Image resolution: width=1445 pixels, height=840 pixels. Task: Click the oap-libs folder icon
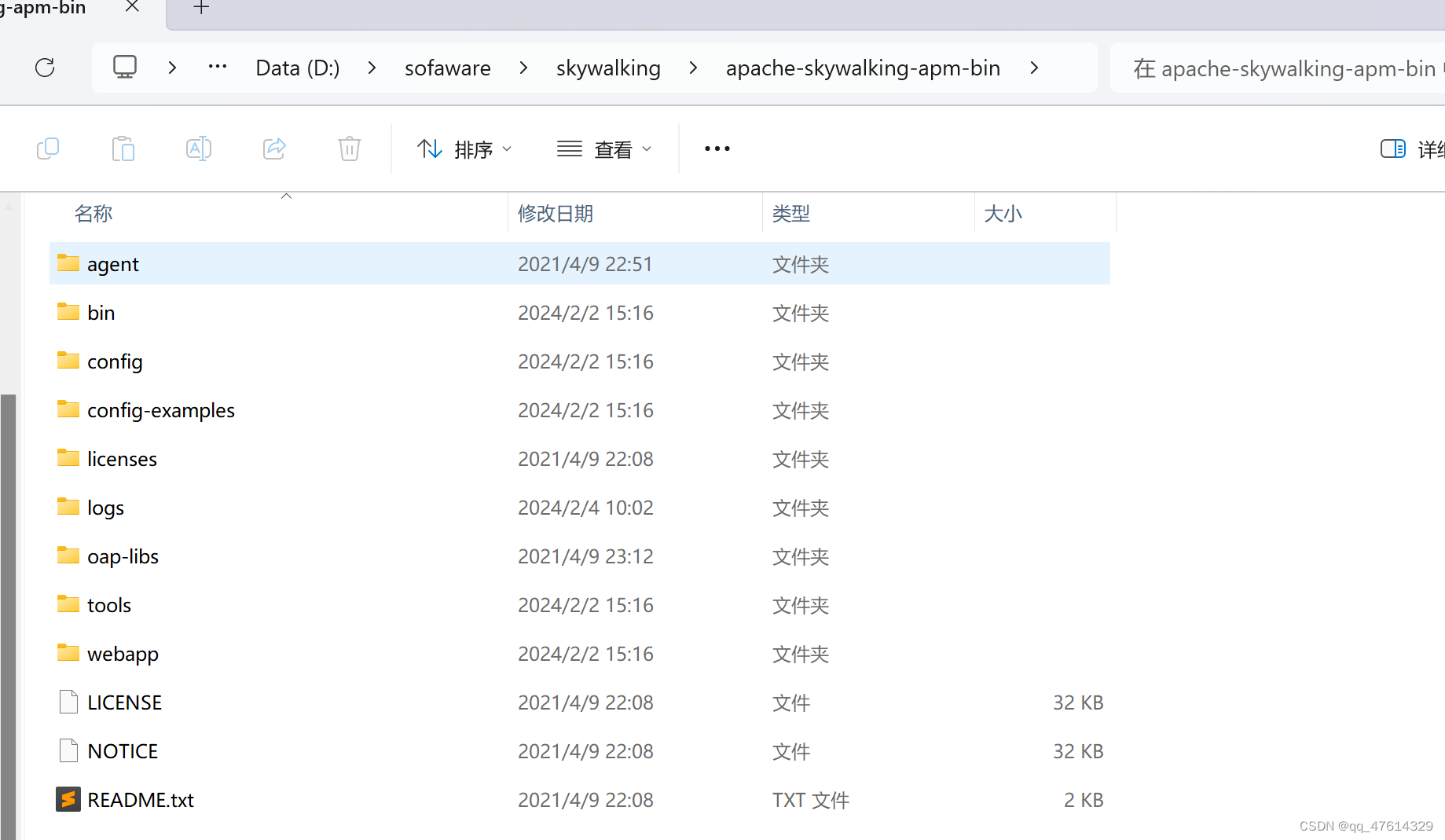68,556
